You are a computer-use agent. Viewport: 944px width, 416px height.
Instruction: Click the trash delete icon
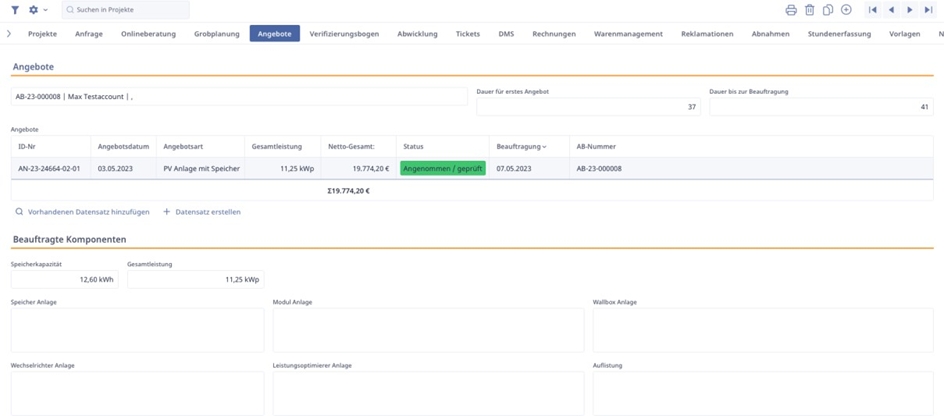tap(810, 10)
